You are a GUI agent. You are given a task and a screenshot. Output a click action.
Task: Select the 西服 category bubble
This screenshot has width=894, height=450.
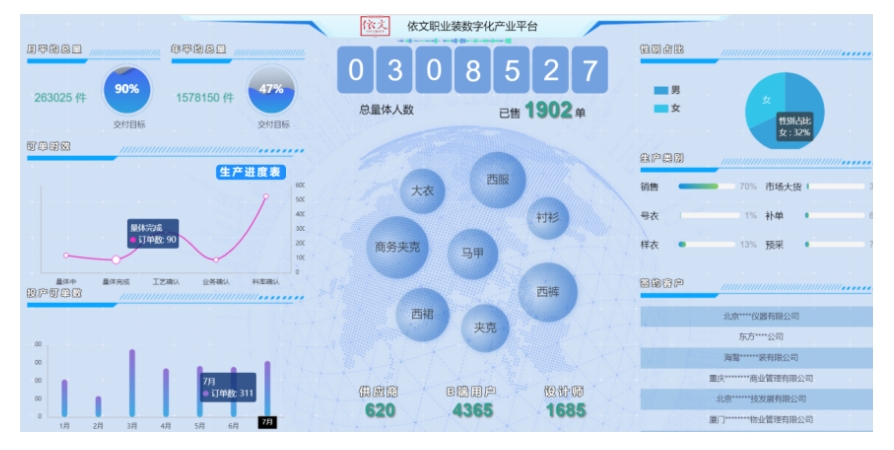tap(497, 180)
